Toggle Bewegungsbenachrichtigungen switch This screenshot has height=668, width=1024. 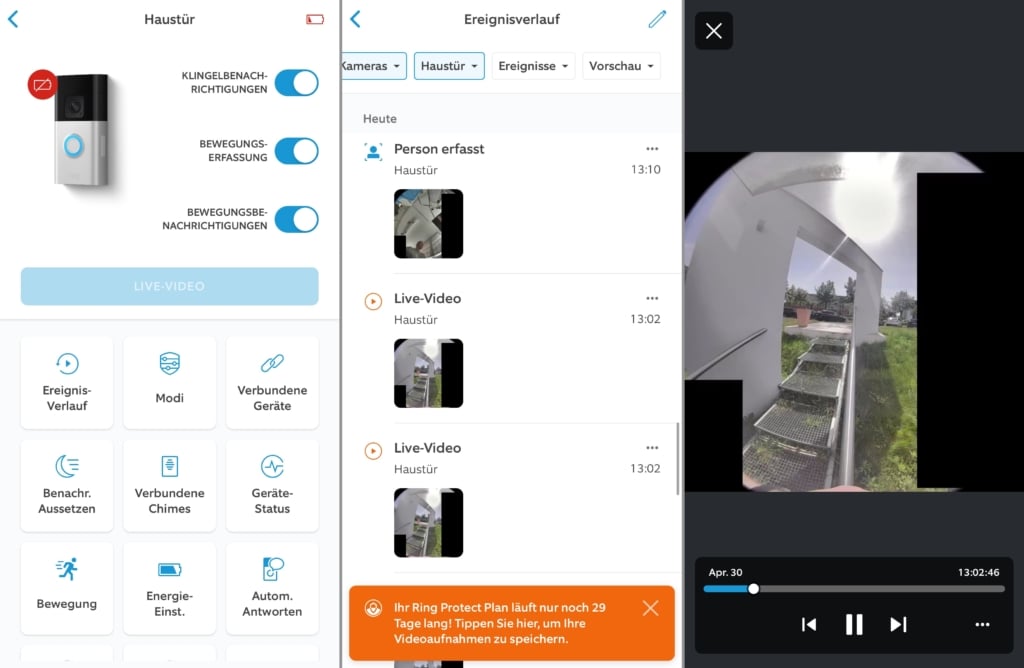click(296, 219)
